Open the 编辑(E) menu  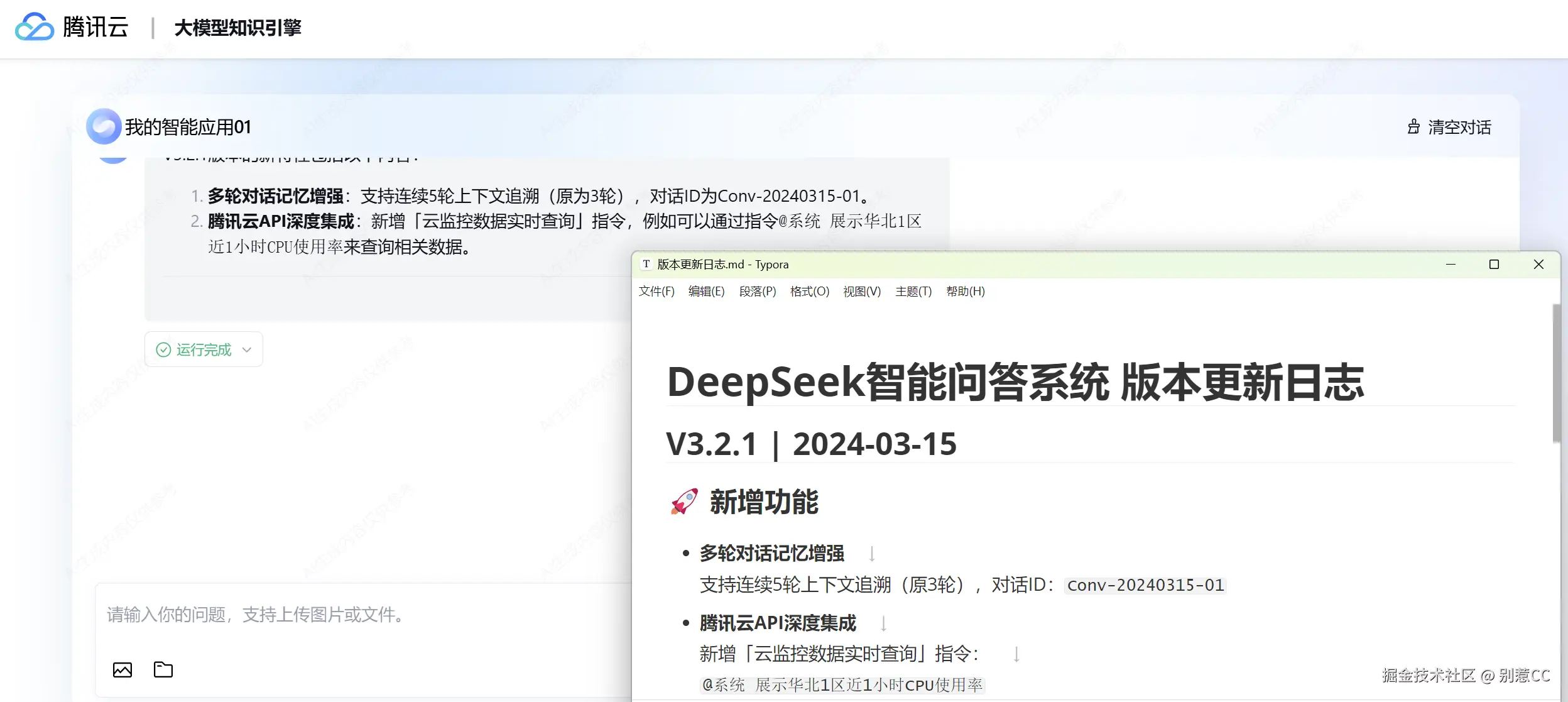tap(706, 292)
